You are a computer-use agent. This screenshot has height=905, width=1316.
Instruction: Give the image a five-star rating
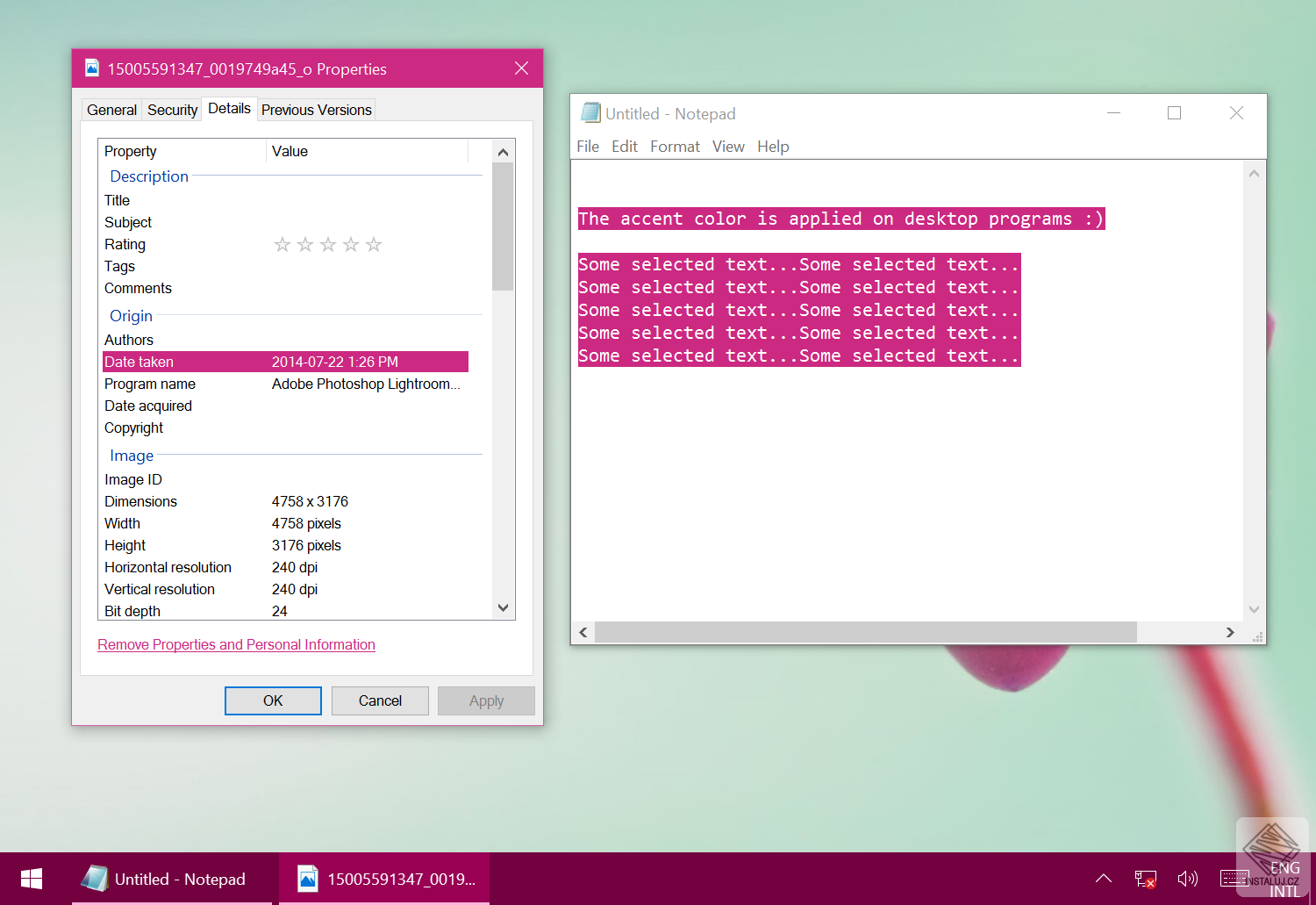pos(374,244)
